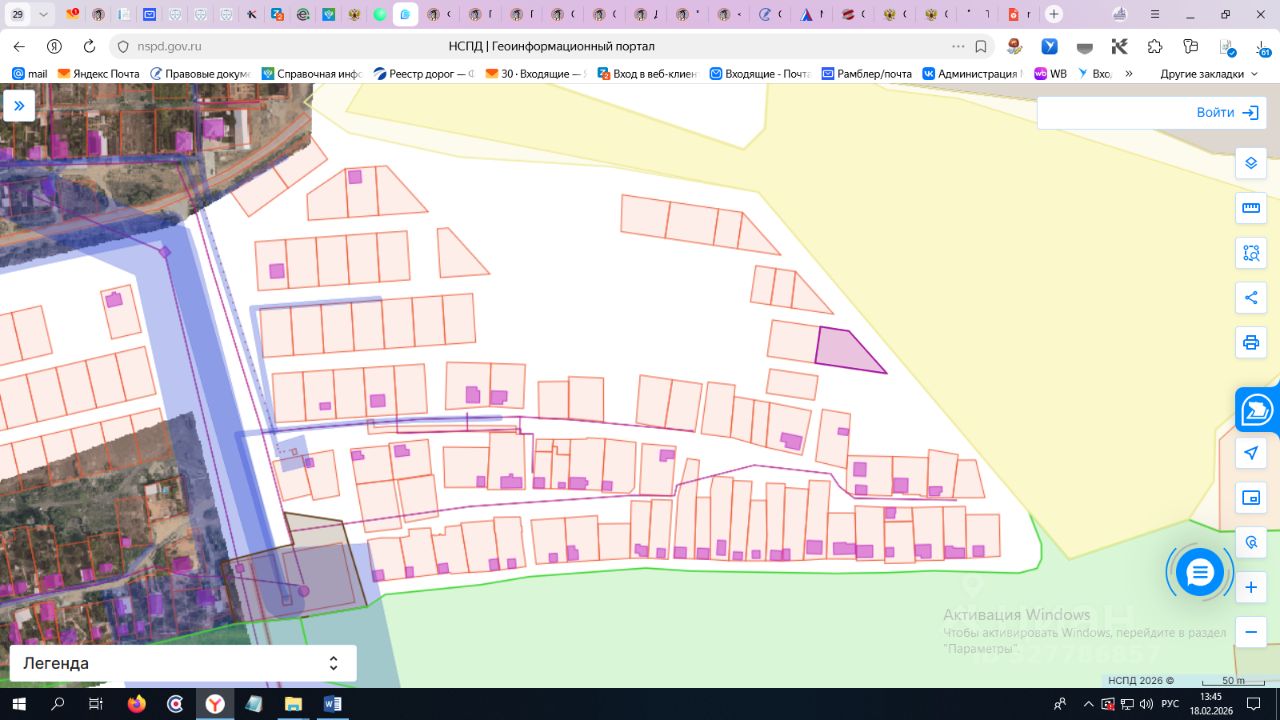The height and width of the screenshot is (720, 1280).
Task: Open the chat assistant bubble
Action: click(x=1199, y=573)
